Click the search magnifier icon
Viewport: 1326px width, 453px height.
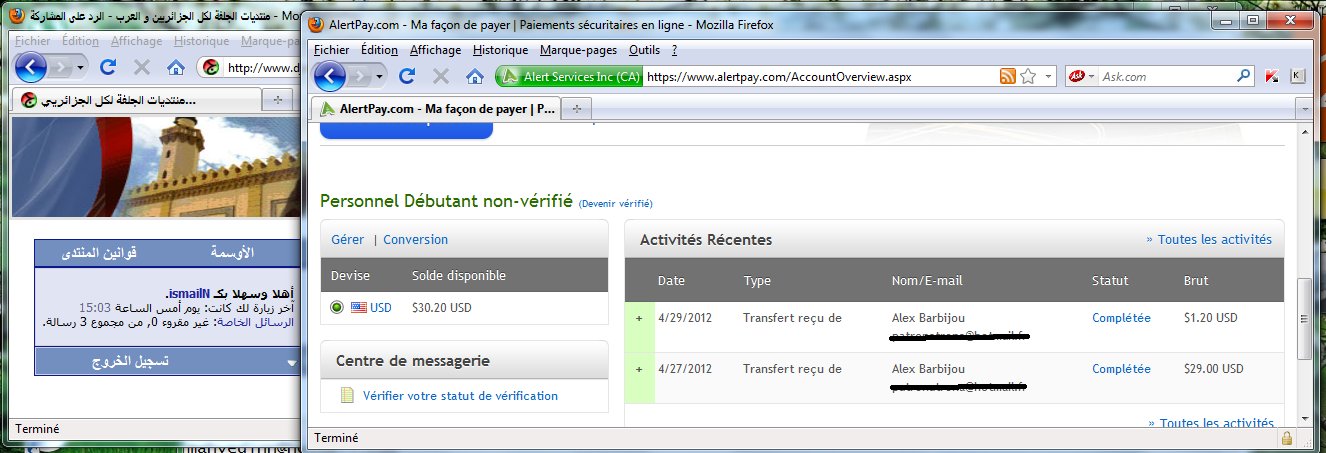1244,76
